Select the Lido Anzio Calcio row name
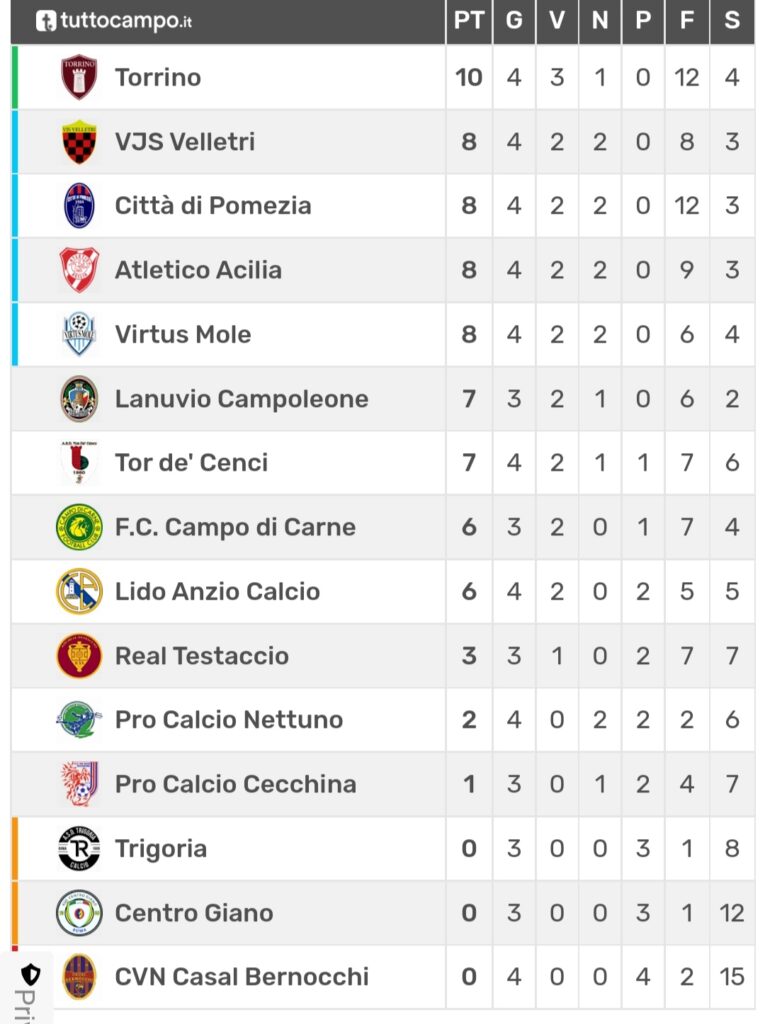 click(x=218, y=591)
